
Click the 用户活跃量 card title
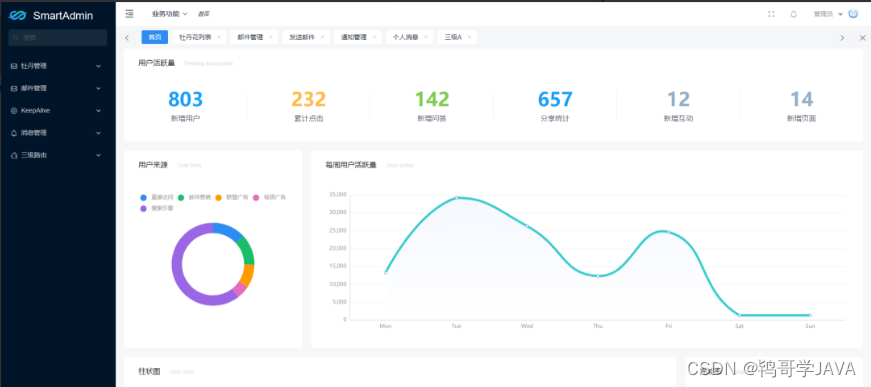(x=157, y=63)
